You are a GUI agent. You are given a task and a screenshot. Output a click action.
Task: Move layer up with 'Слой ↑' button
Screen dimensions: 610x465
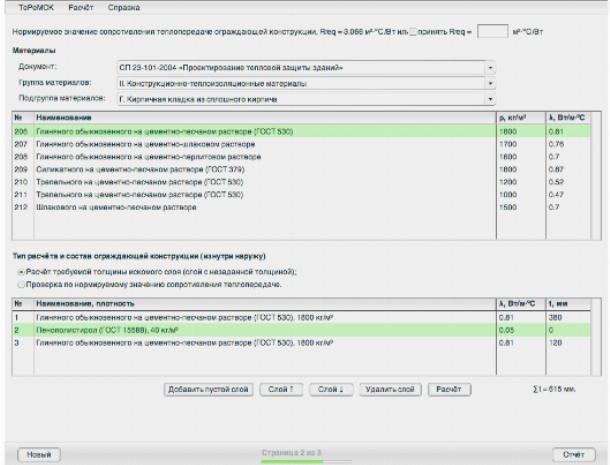tap(277, 388)
